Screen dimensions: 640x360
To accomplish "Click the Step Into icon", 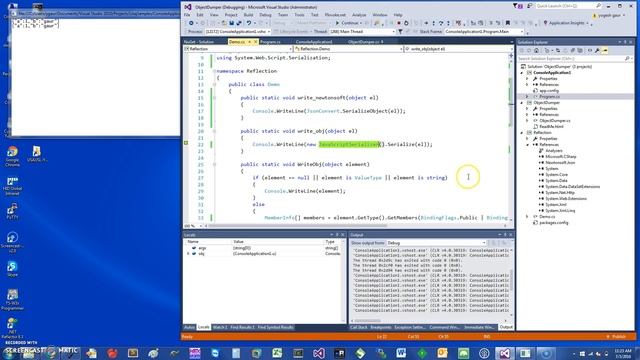I will (x=433, y=23).
